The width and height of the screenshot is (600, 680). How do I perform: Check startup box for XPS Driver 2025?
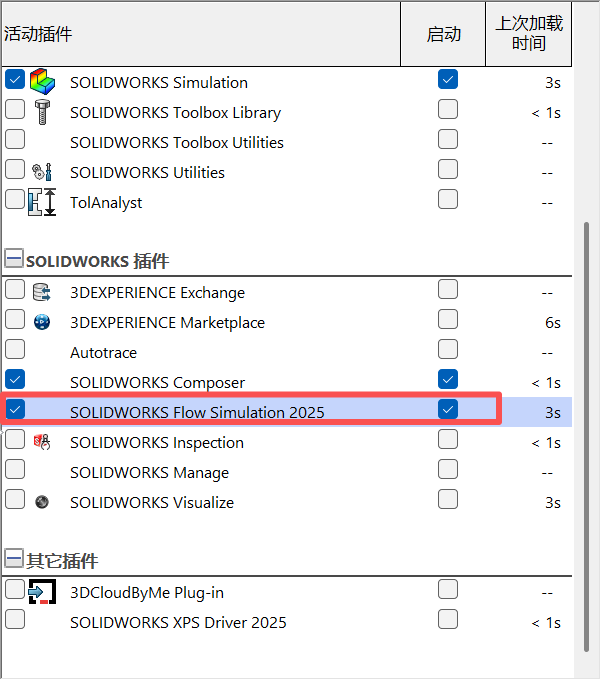(x=448, y=619)
